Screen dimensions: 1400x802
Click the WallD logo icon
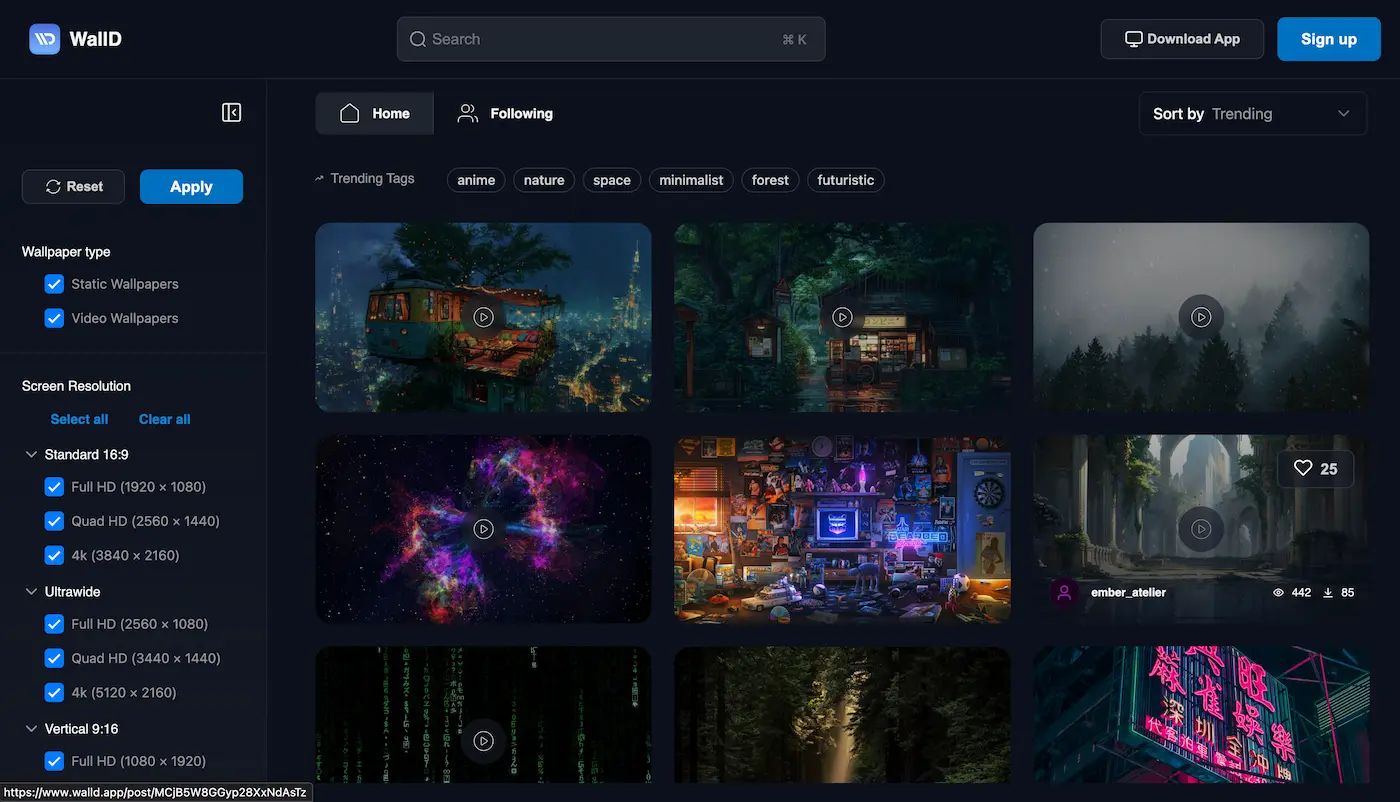45,39
